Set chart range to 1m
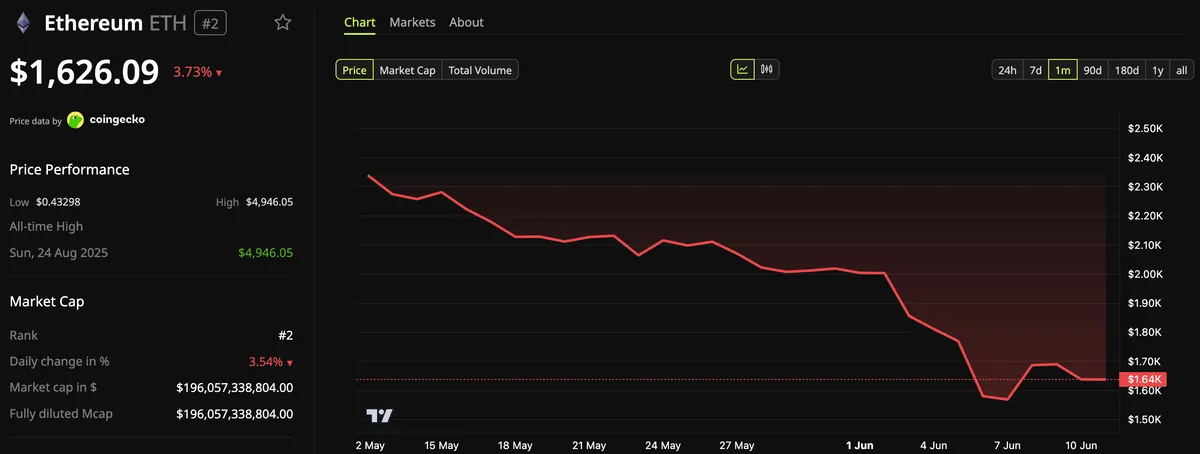 pyautogui.click(x=1063, y=70)
